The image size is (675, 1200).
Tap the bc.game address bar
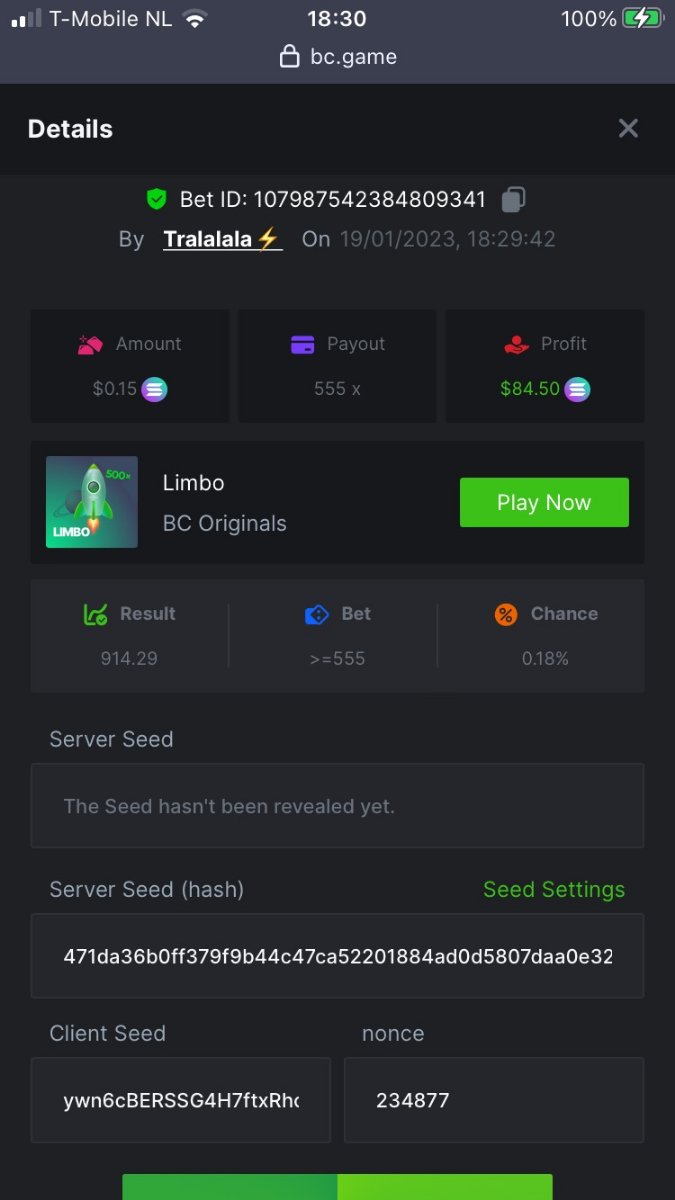tap(338, 57)
